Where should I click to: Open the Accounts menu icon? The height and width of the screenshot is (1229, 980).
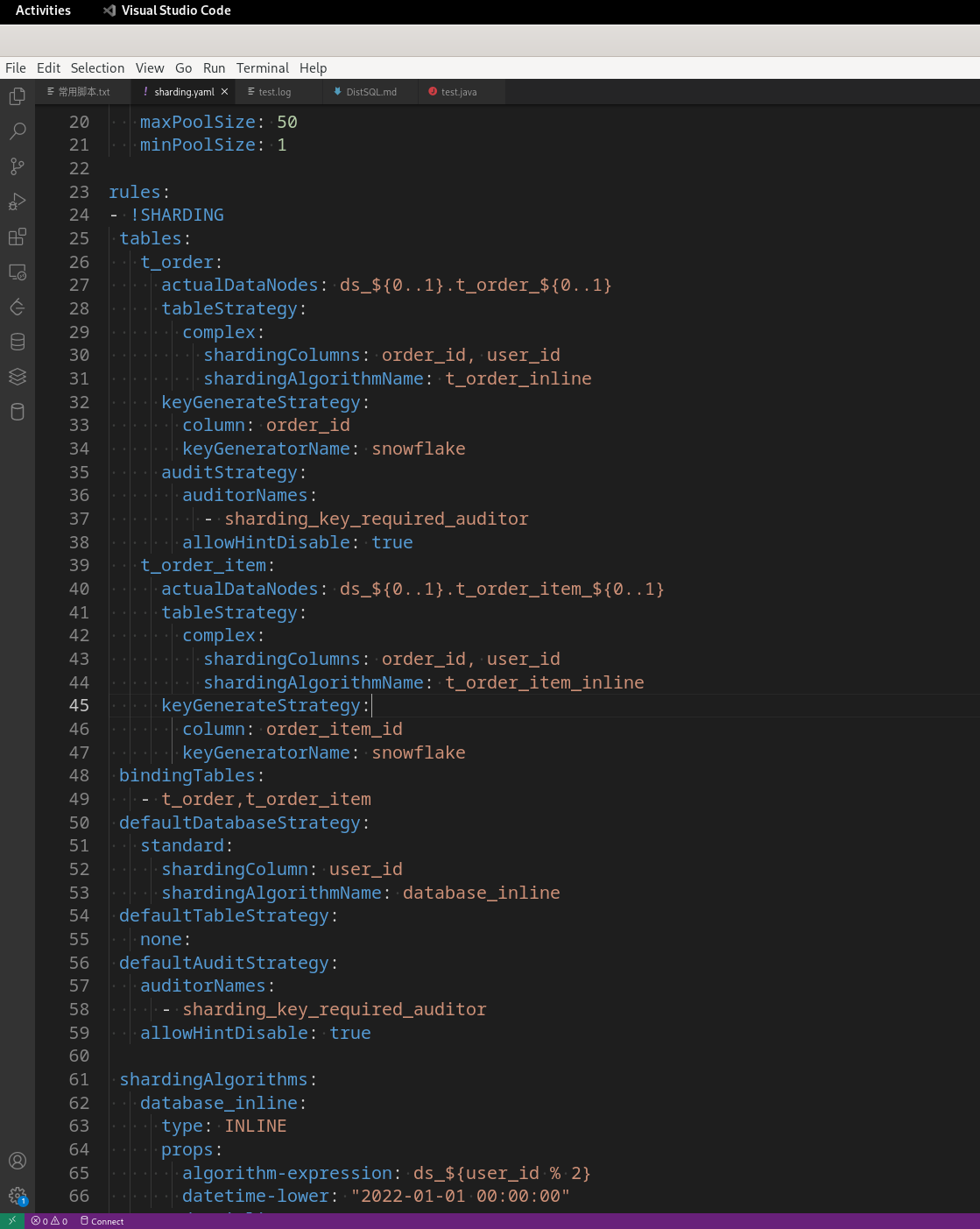pos(18,1161)
